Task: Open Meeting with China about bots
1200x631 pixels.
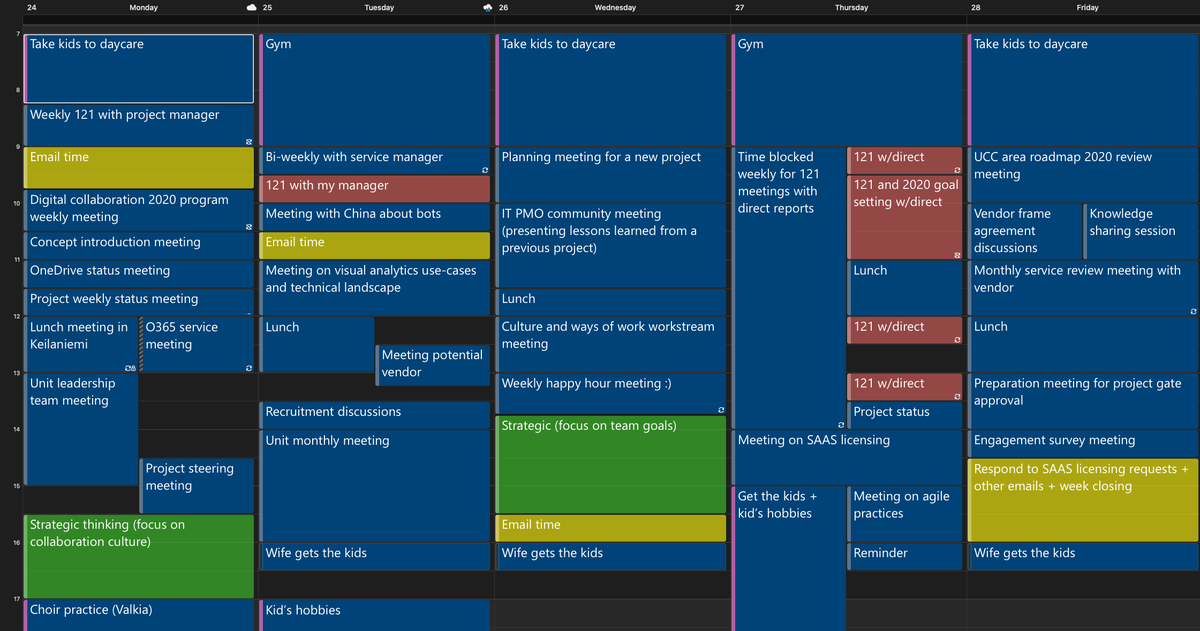Action: [375, 217]
